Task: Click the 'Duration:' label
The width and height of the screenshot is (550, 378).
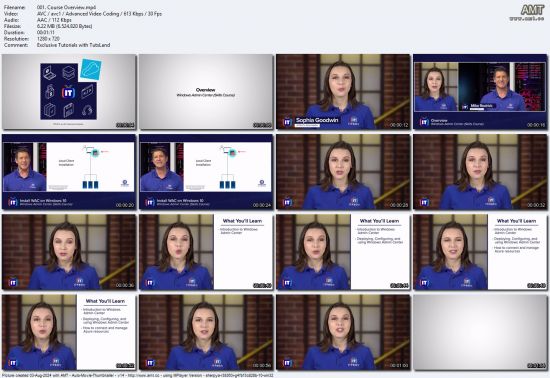Action: click(13, 33)
